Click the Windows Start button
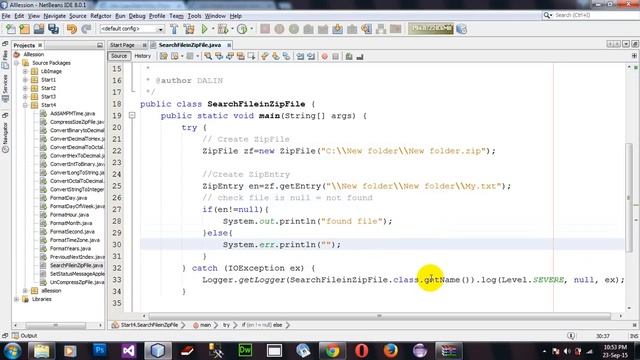The image size is (640, 360). point(12,351)
